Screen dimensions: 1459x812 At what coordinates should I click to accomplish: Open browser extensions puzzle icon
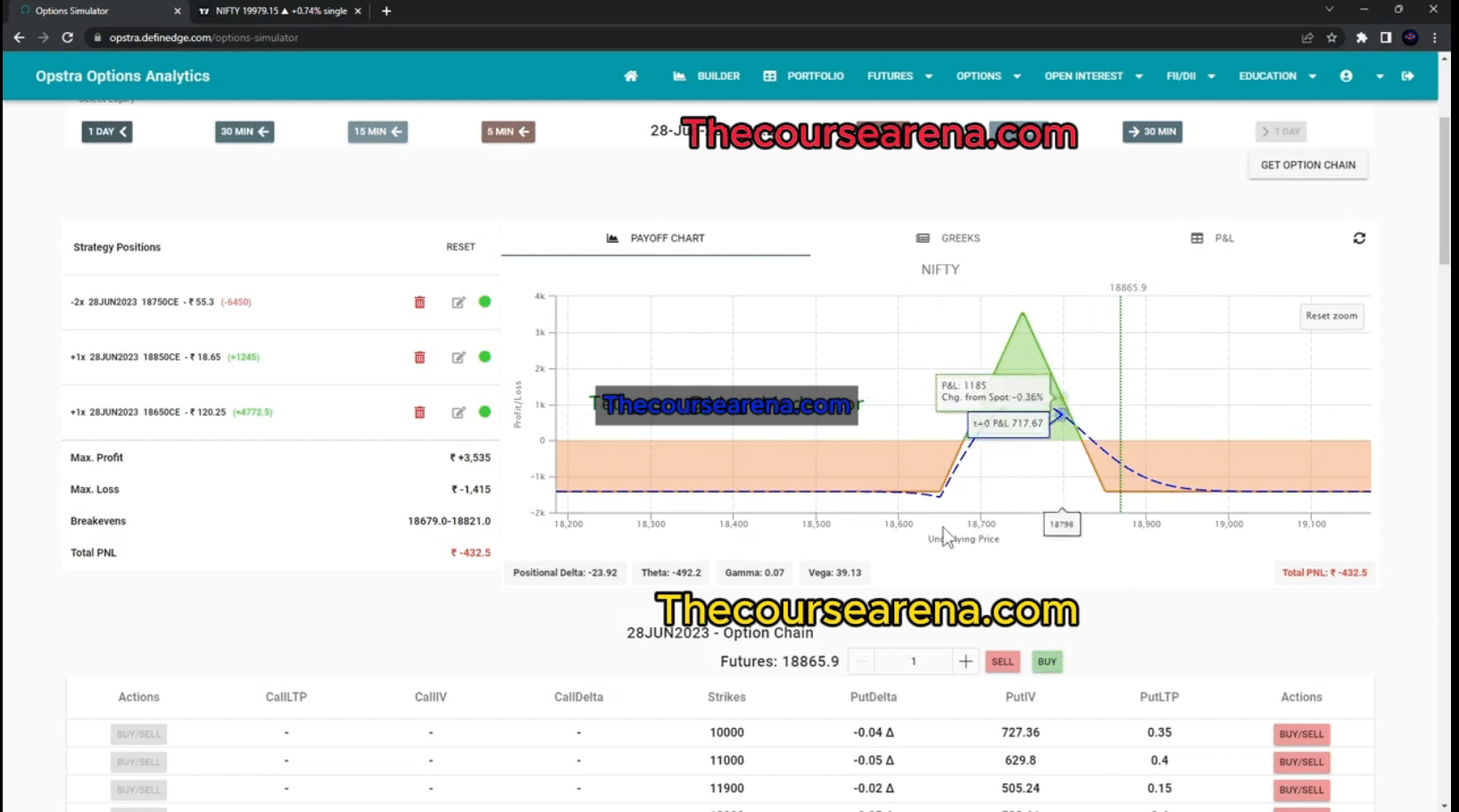point(1361,37)
